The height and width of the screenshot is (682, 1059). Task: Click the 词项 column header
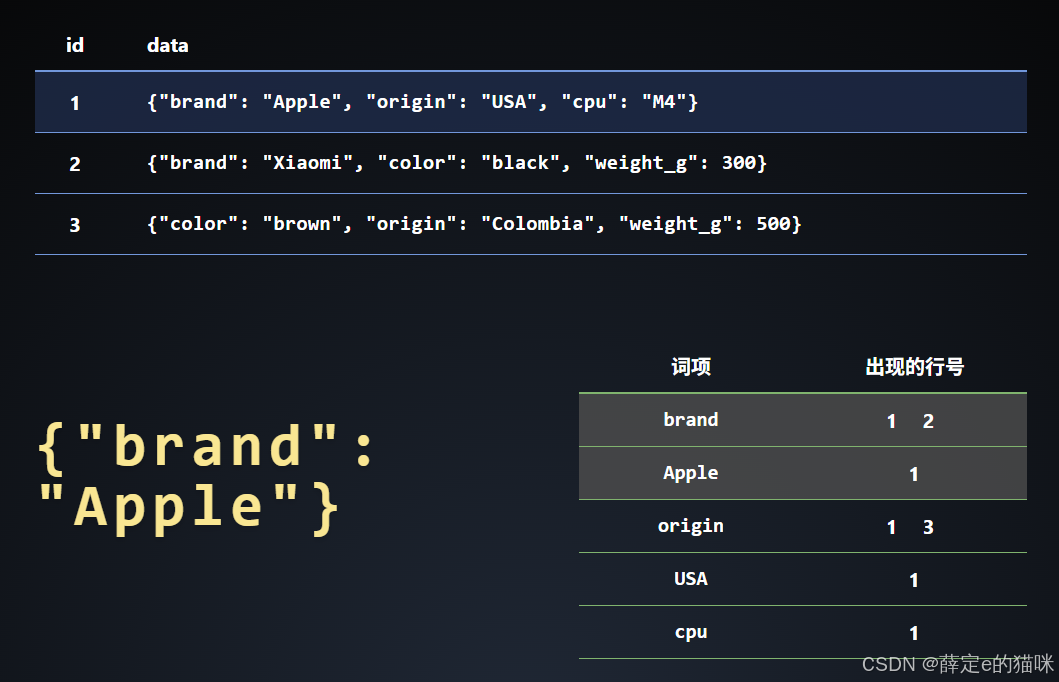(690, 367)
